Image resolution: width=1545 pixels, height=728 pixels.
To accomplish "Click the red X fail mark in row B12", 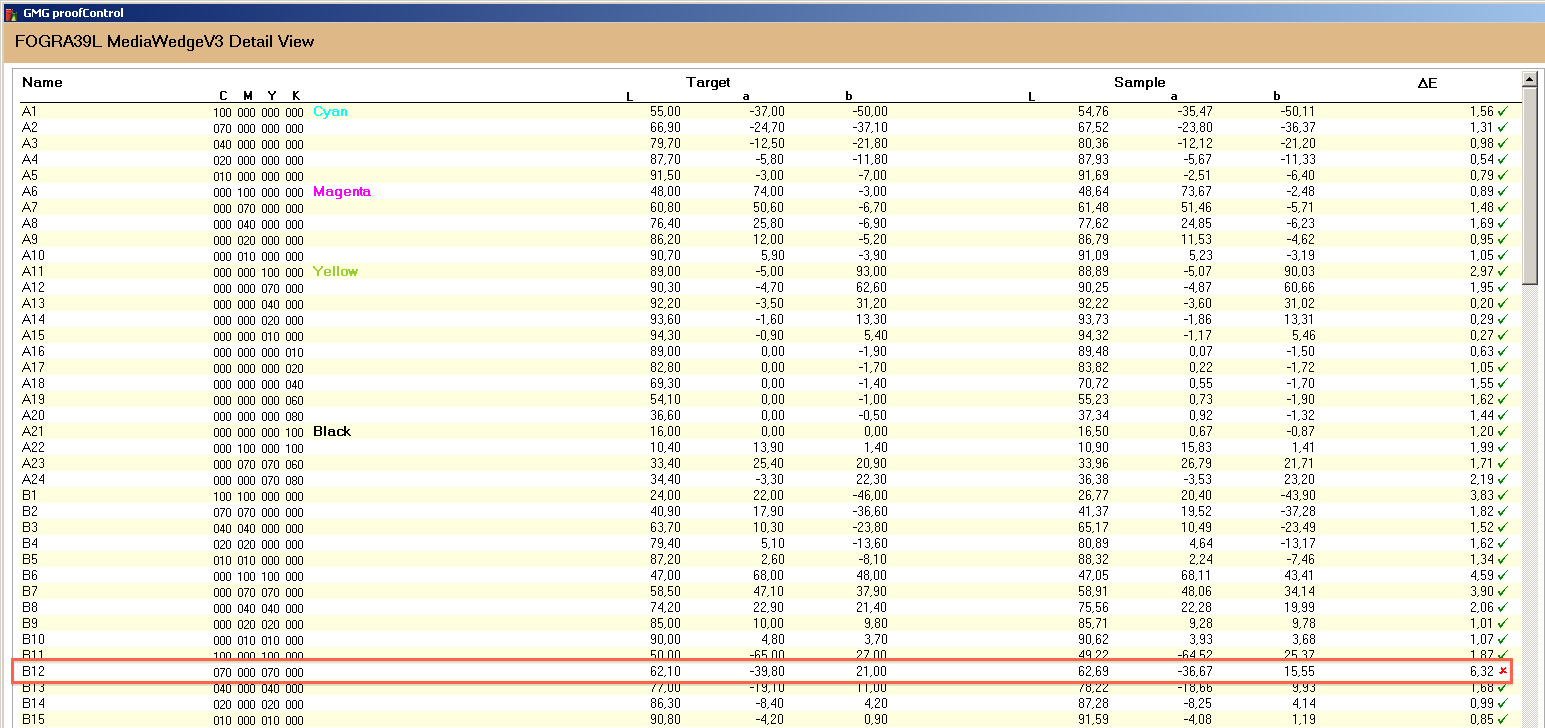I will tap(1503, 671).
